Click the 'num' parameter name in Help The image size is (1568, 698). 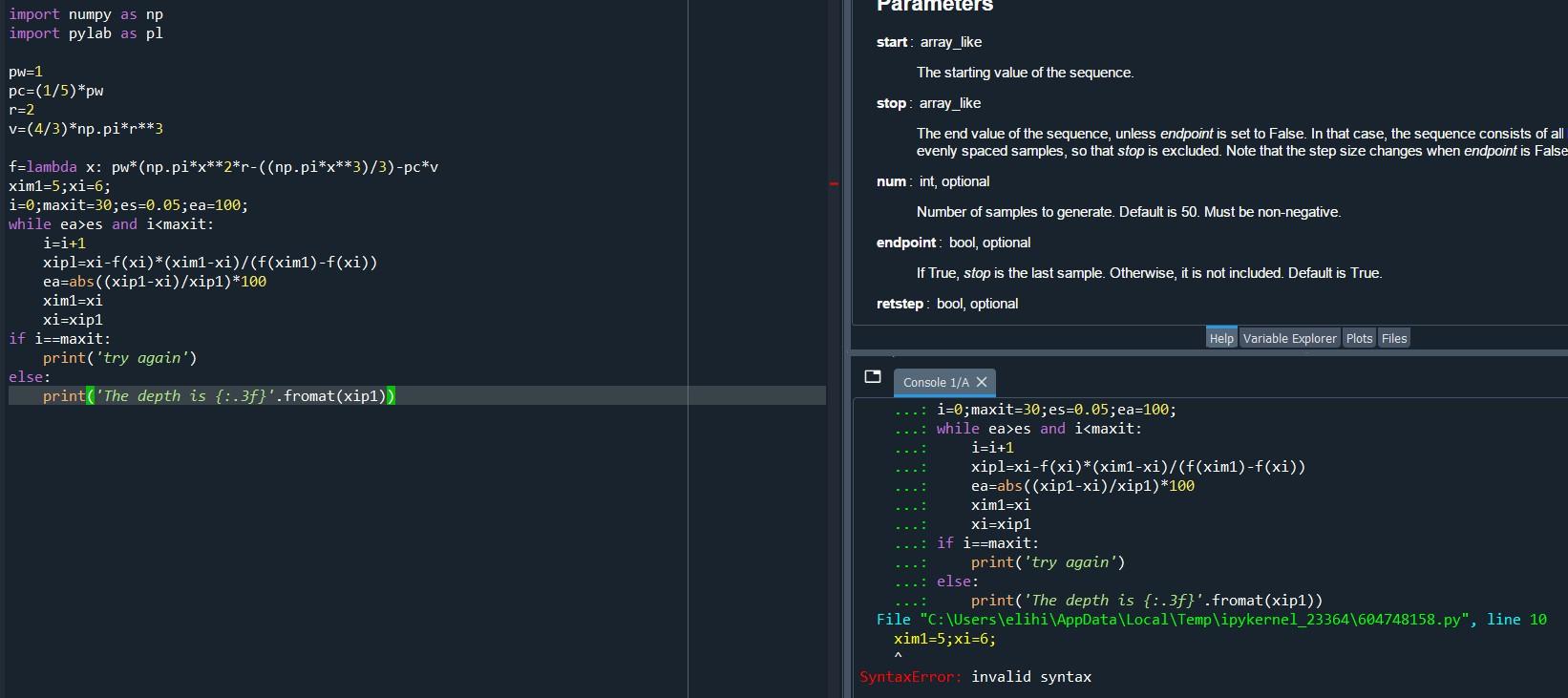click(x=891, y=181)
